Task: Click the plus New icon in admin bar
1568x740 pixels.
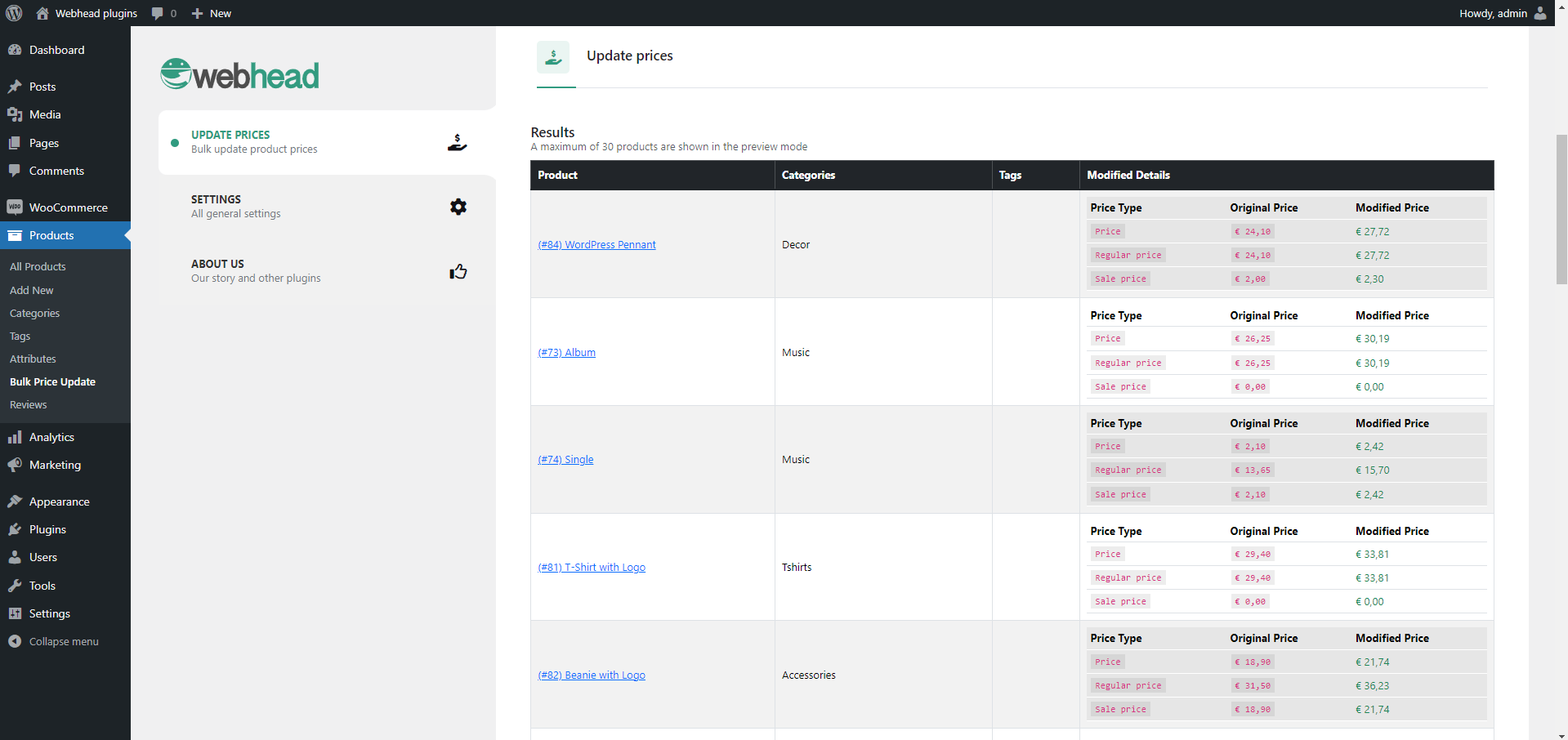Action: pyautogui.click(x=197, y=13)
